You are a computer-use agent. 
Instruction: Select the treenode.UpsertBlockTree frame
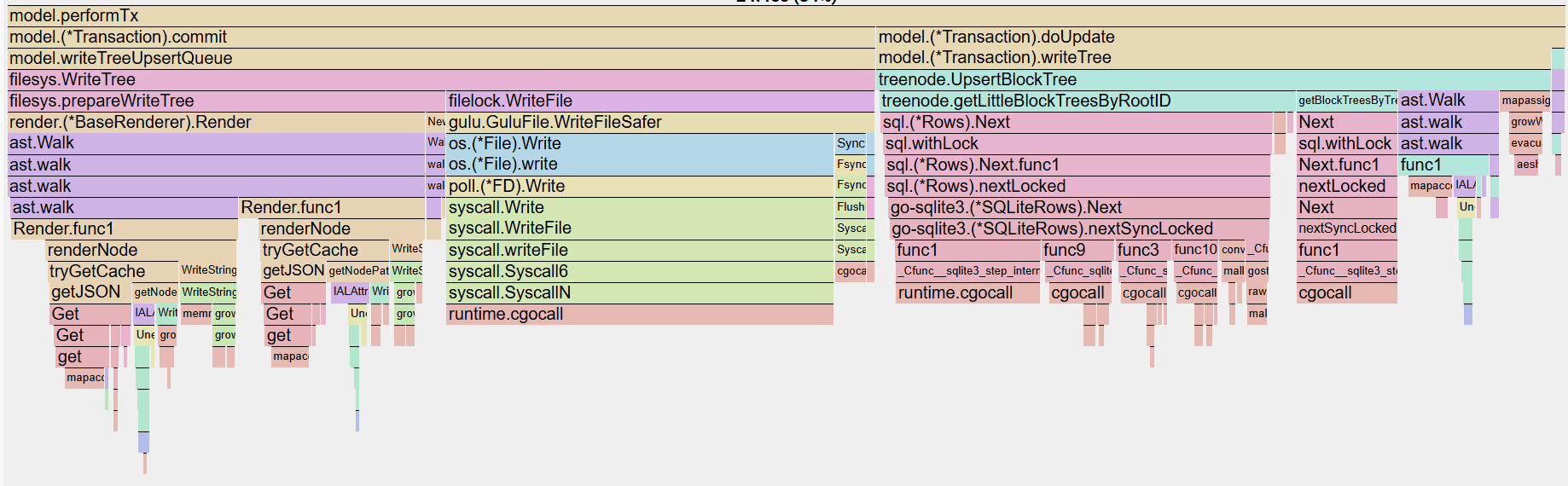(x=1214, y=80)
